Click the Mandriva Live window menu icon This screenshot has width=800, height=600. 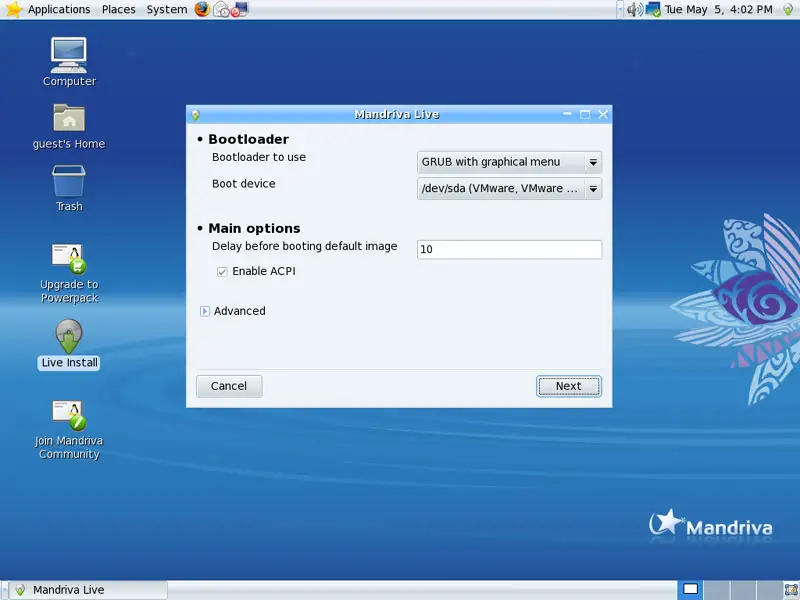[x=195, y=115]
